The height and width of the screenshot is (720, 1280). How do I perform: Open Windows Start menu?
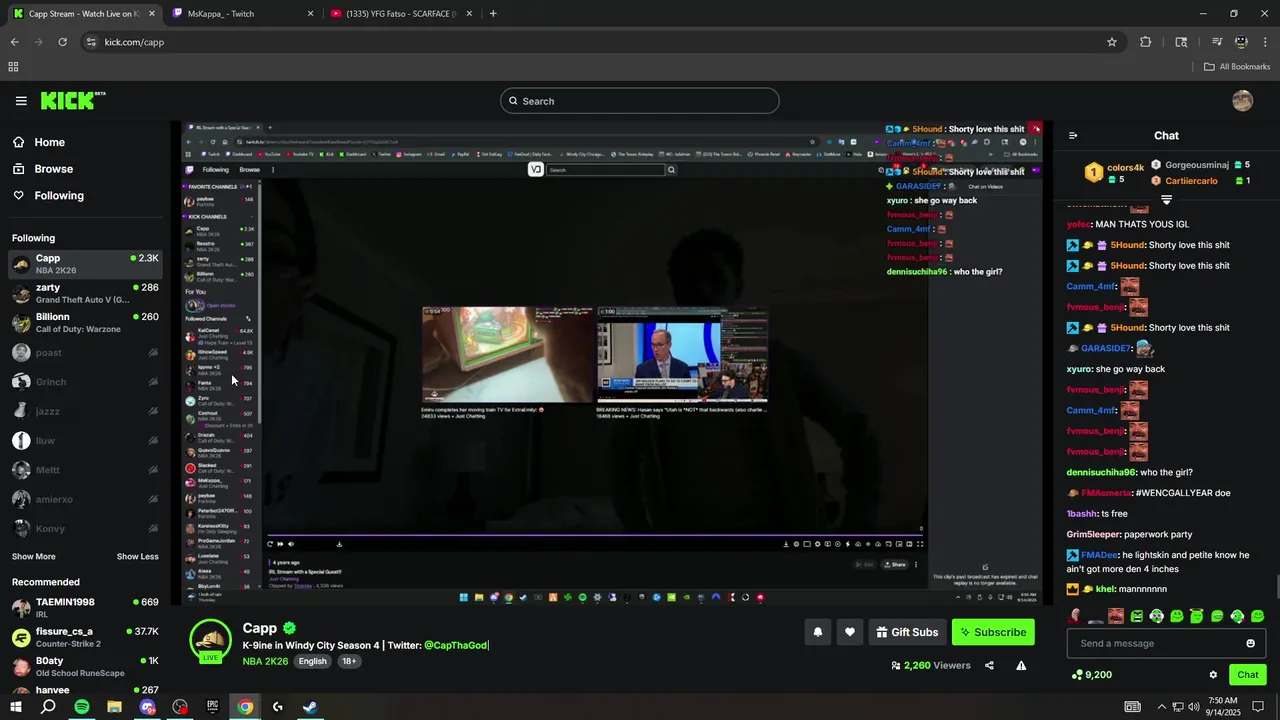16,707
